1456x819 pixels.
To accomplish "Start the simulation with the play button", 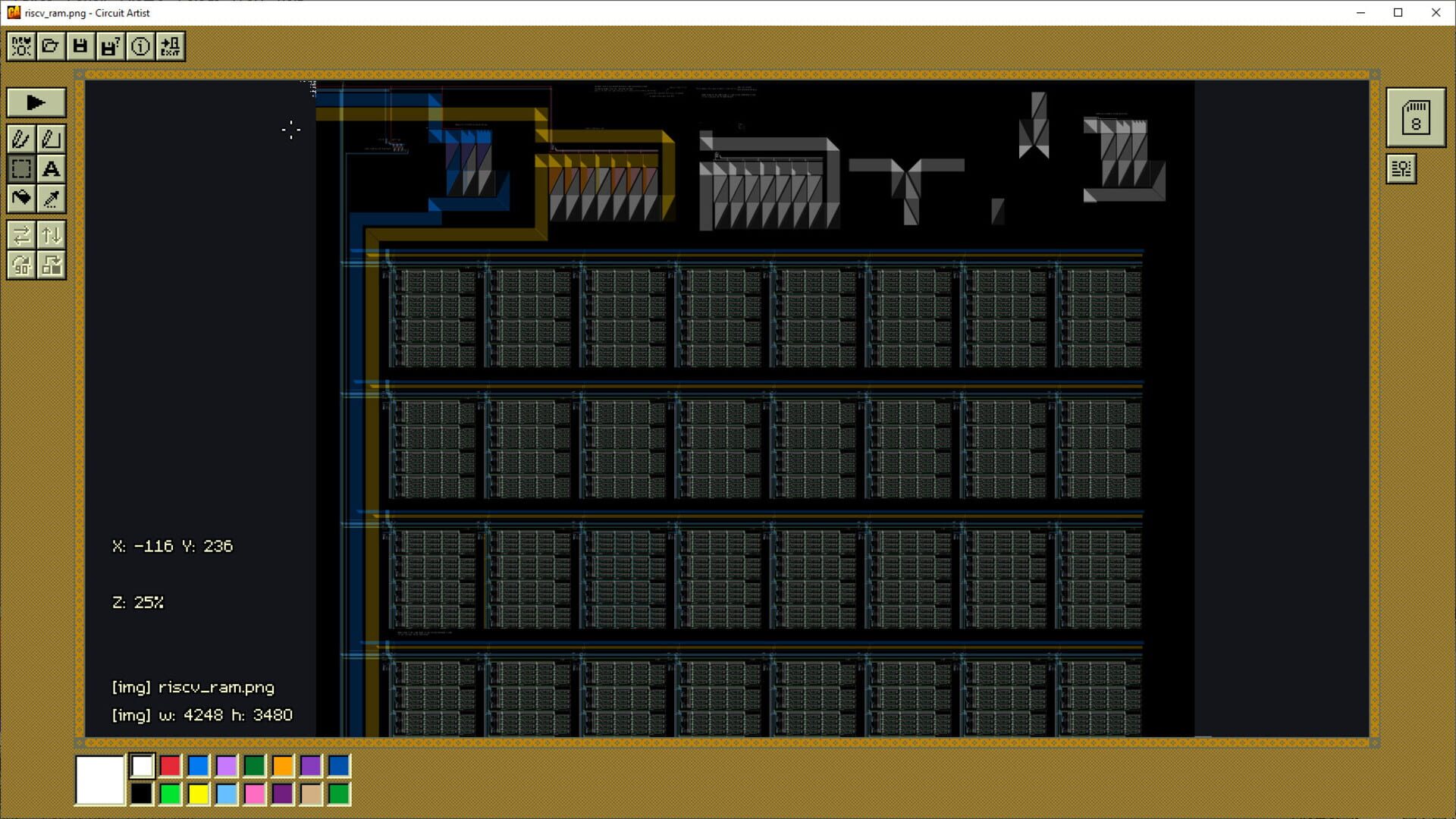I will pos(35,103).
